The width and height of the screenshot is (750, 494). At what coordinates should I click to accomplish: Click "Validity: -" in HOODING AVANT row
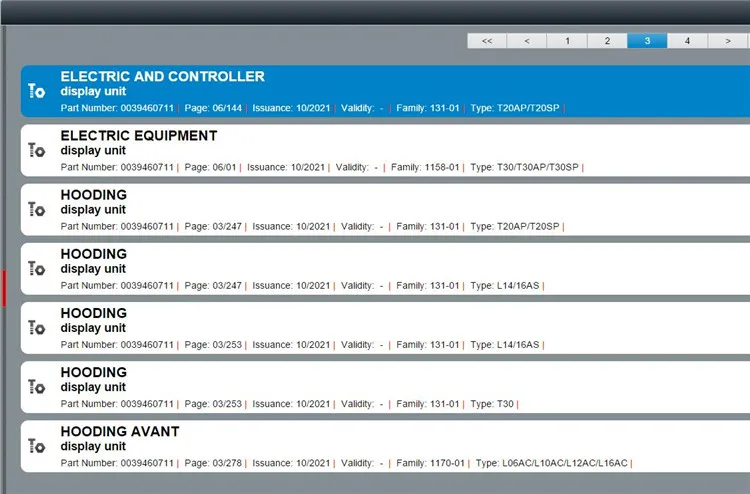tap(362, 463)
